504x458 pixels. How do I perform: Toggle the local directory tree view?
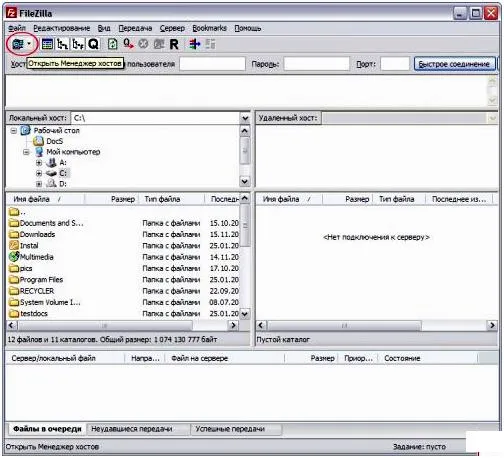62,44
